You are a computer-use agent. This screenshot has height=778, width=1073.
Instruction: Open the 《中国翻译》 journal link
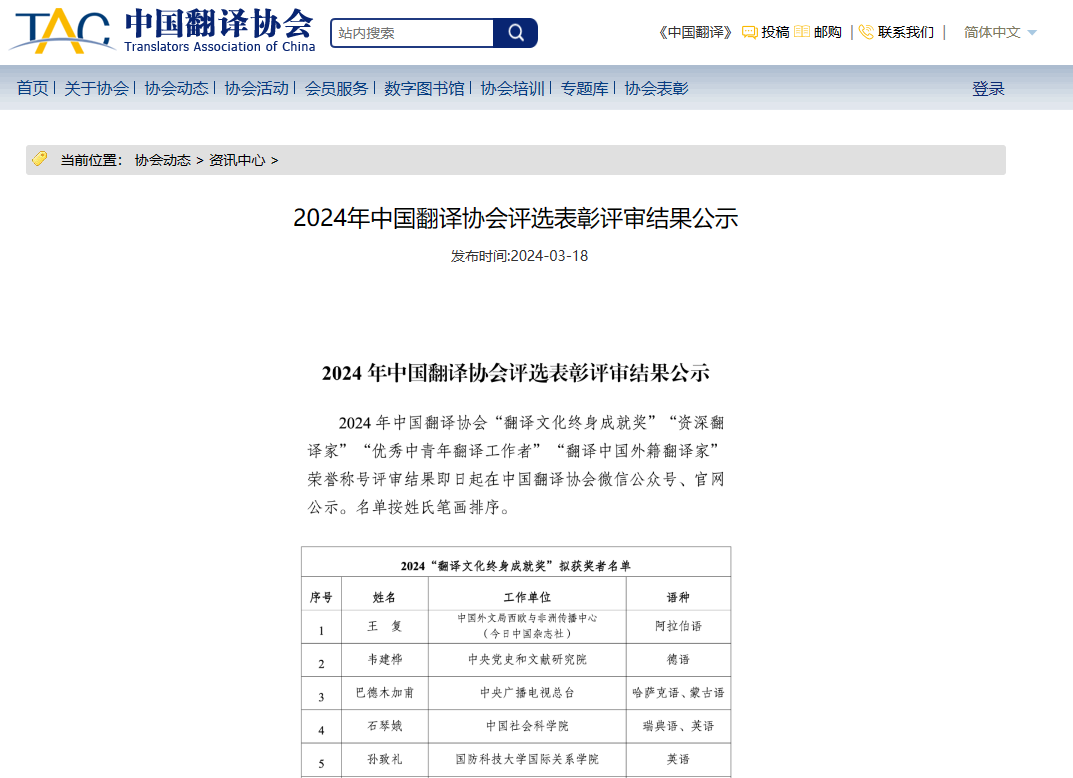pos(695,32)
